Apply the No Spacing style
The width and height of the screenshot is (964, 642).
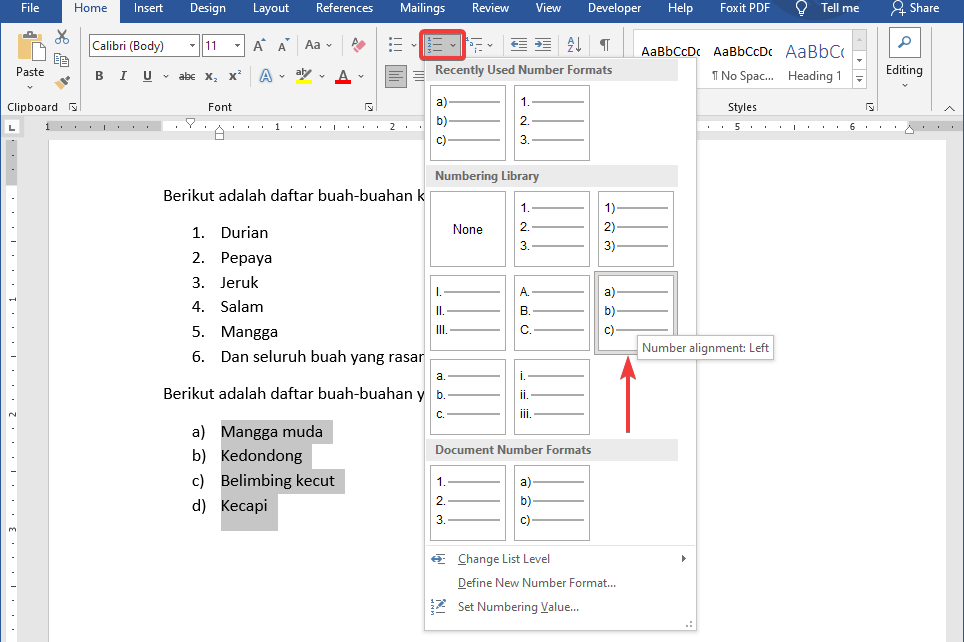click(x=743, y=62)
